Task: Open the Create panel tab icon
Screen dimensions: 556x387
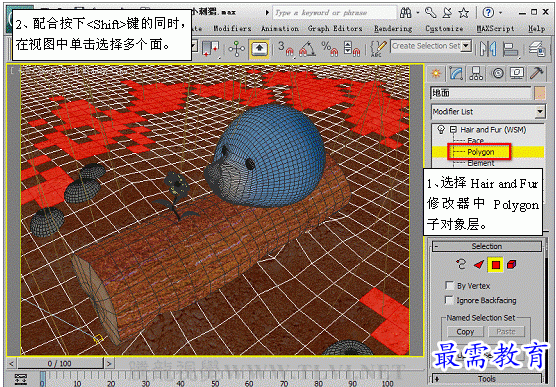Action: point(436,74)
